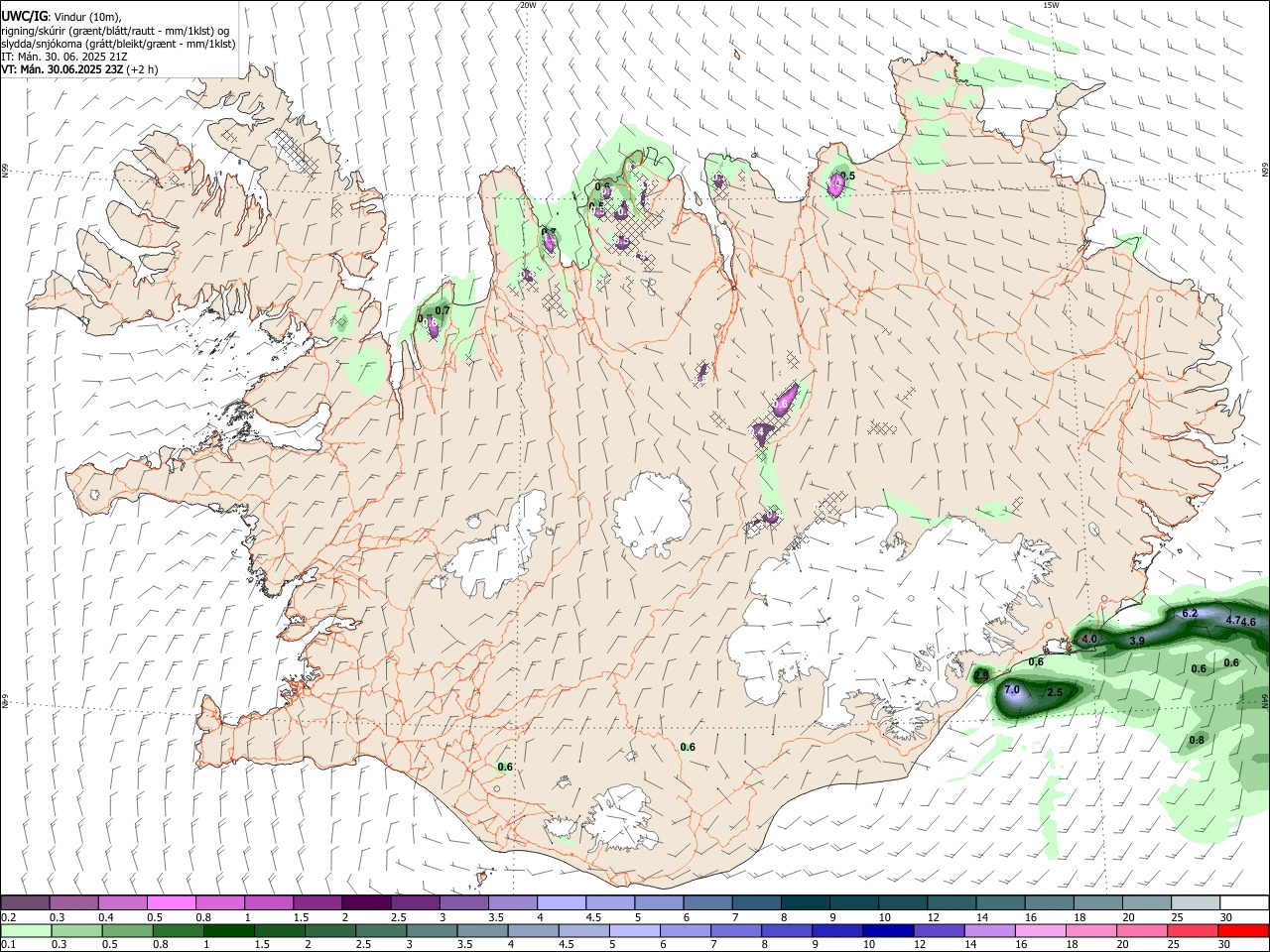Image resolution: width=1270 pixels, height=952 pixels.
Task: Click the 'slydda/snjókoma (grátt/bleikt/grænt' description line
Action: 118,44
